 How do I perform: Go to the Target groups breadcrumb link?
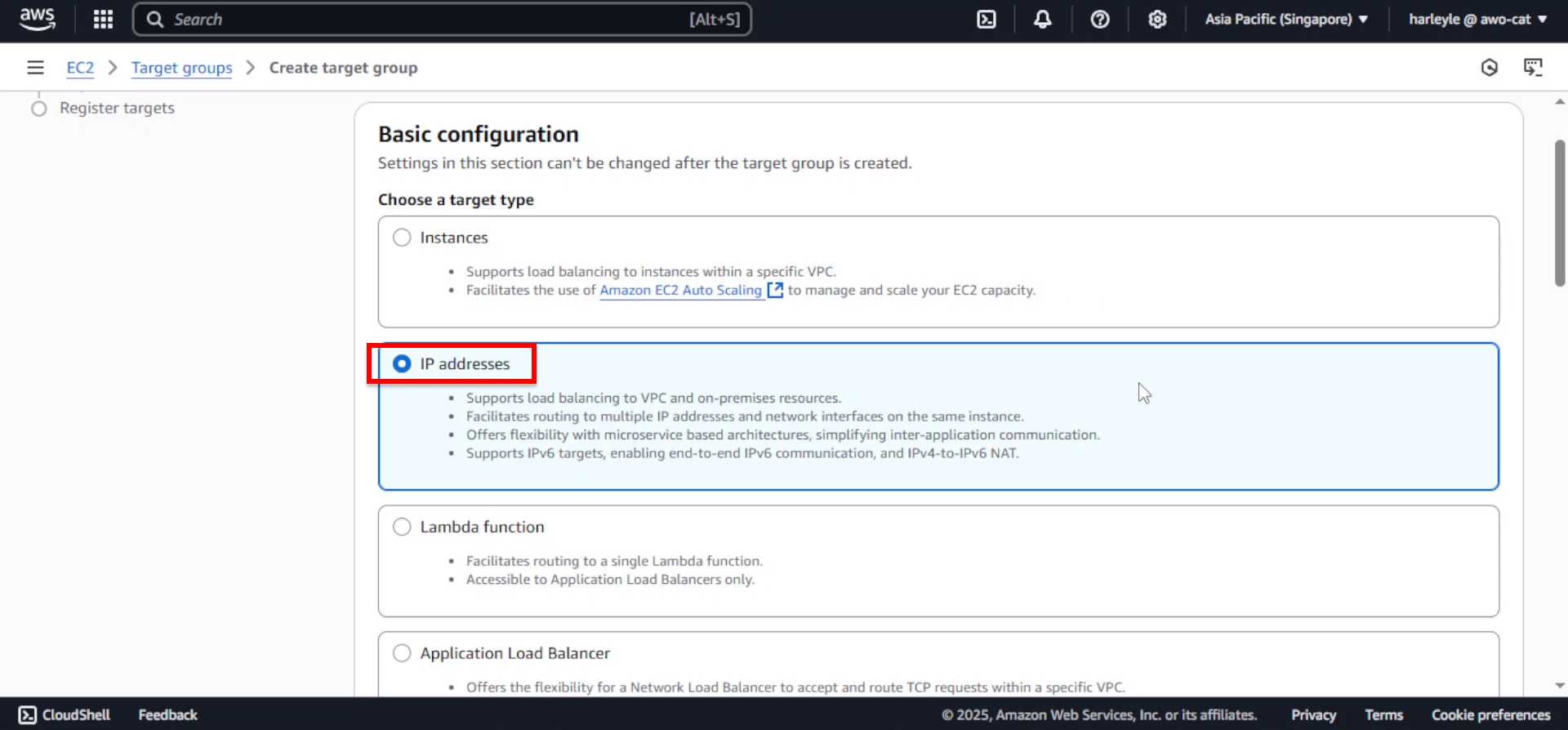click(181, 68)
